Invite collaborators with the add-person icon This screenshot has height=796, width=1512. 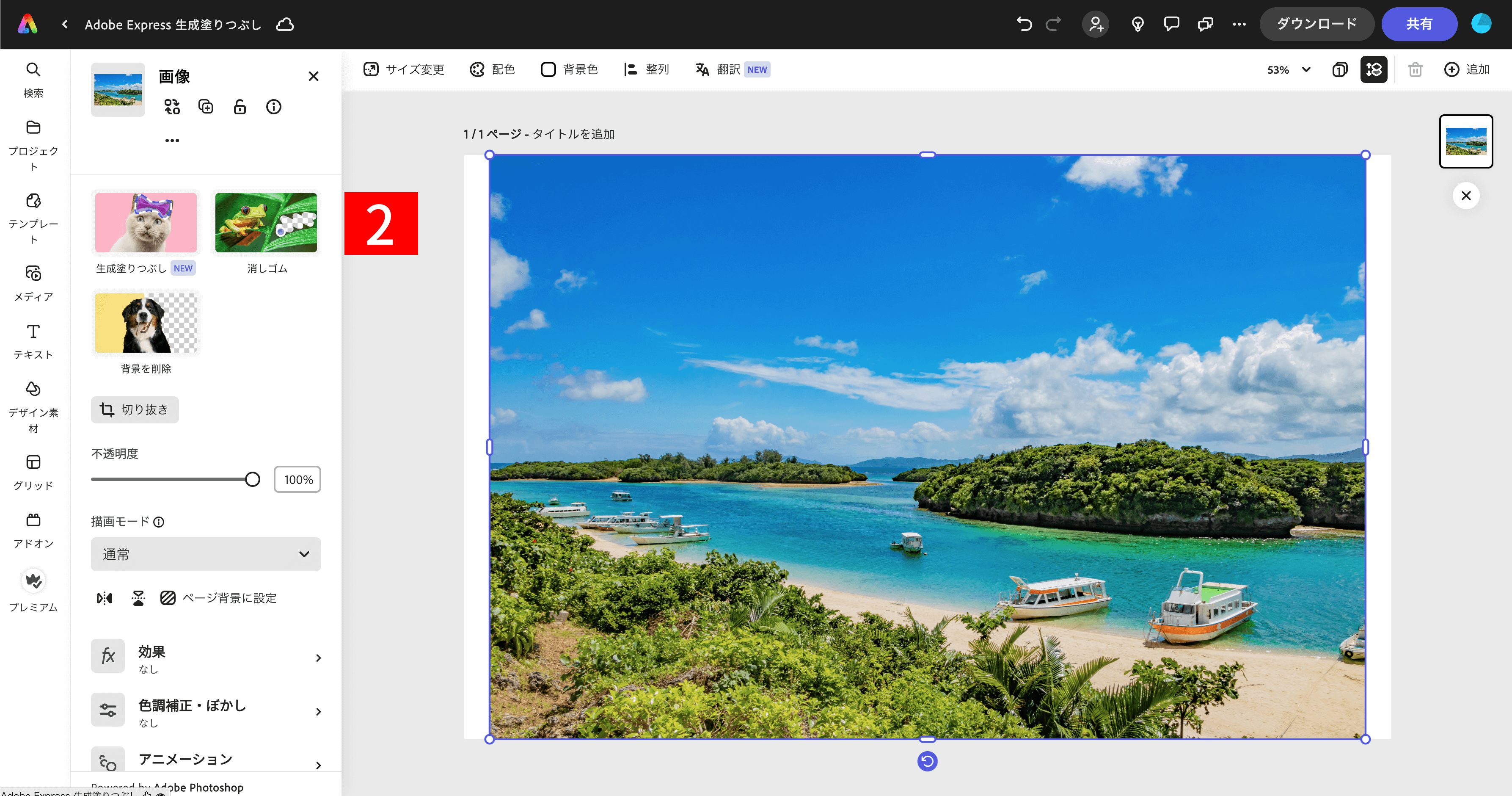[x=1096, y=24]
